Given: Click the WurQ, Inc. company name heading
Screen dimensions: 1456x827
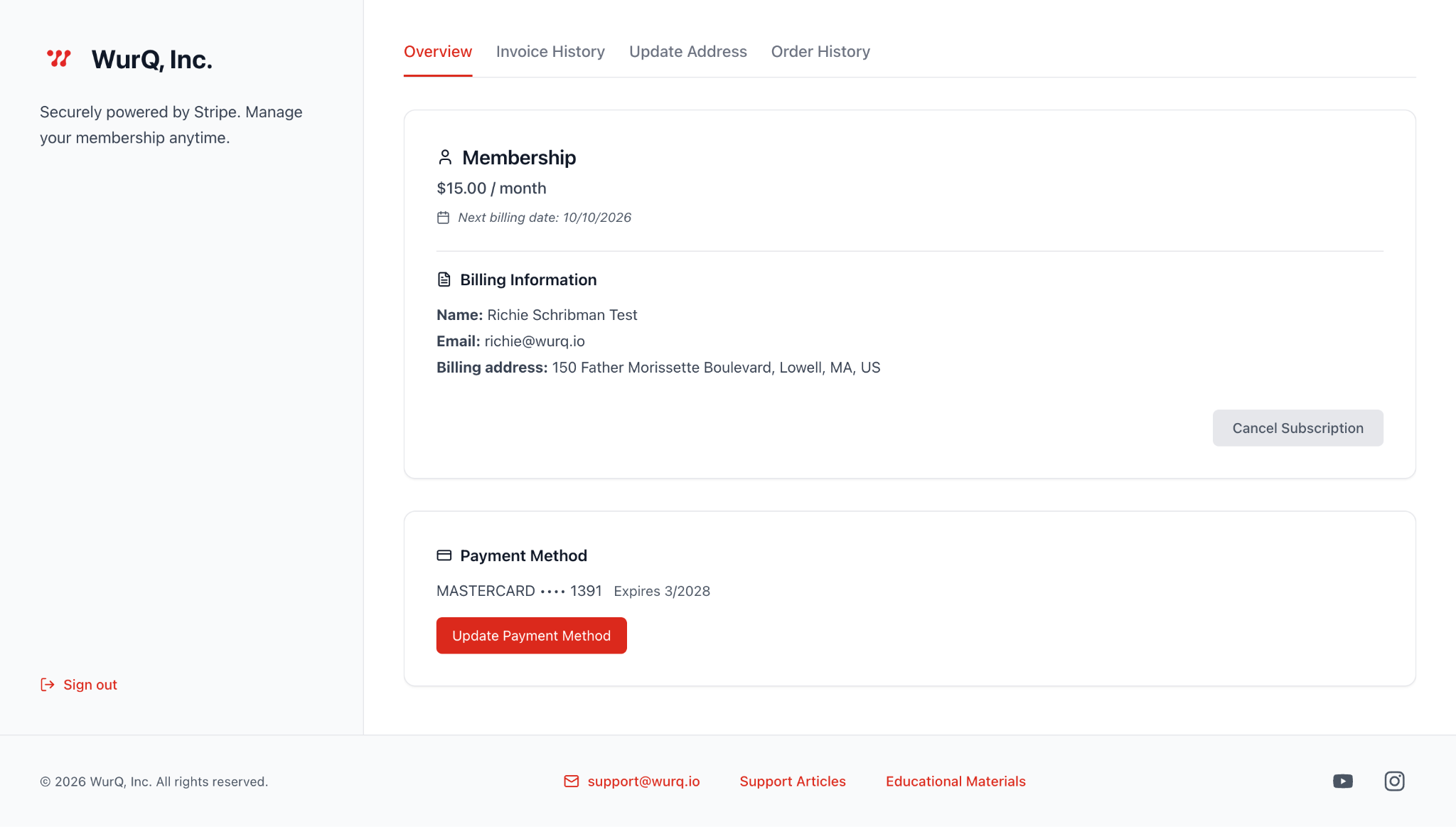Looking at the screenshot, I should (x=151, y=60).
